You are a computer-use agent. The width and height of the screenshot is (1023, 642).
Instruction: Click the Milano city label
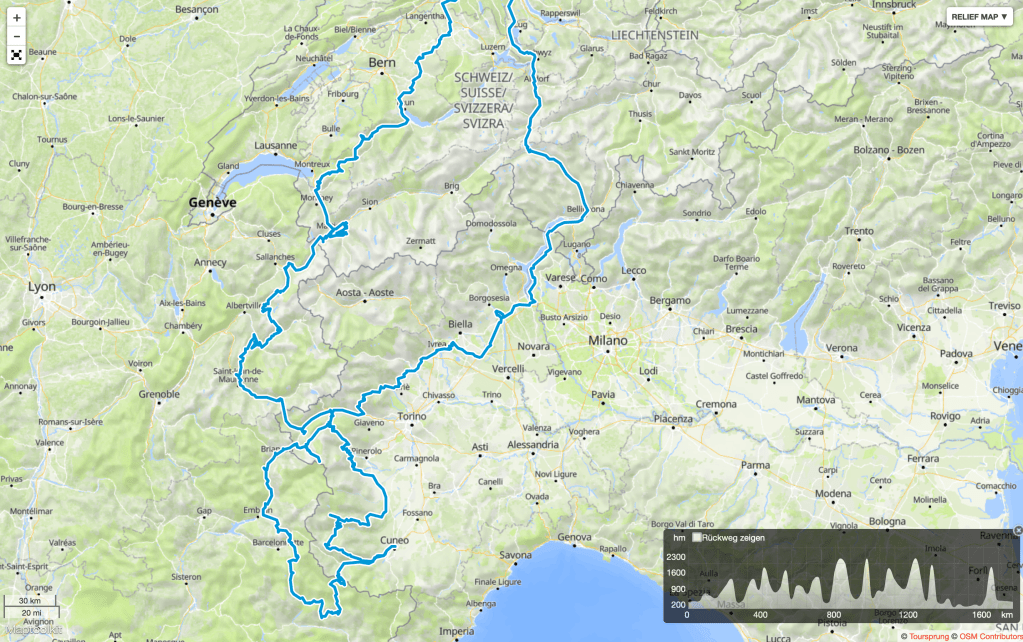coord(607,341)
